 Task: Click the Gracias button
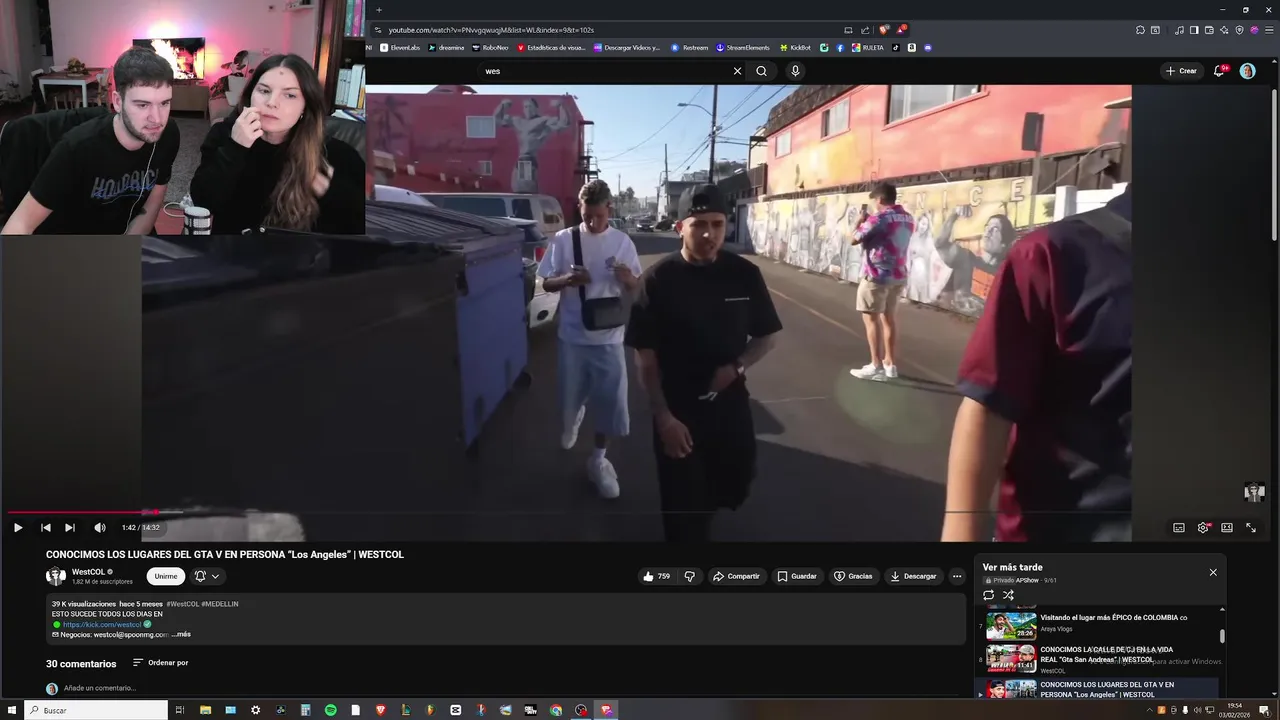tap(853, 576)
